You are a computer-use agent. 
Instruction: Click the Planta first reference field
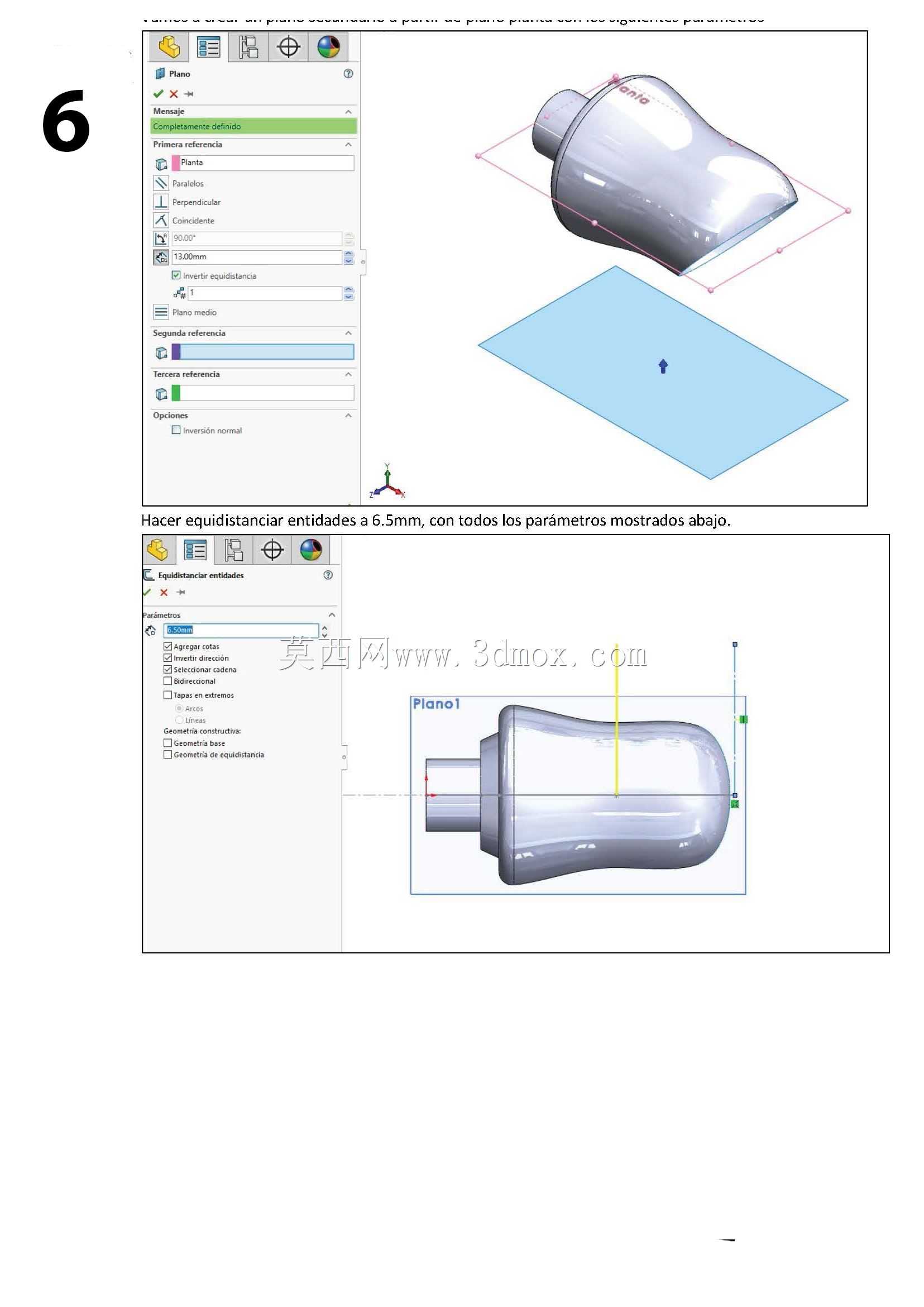click(x=262, y=163)
